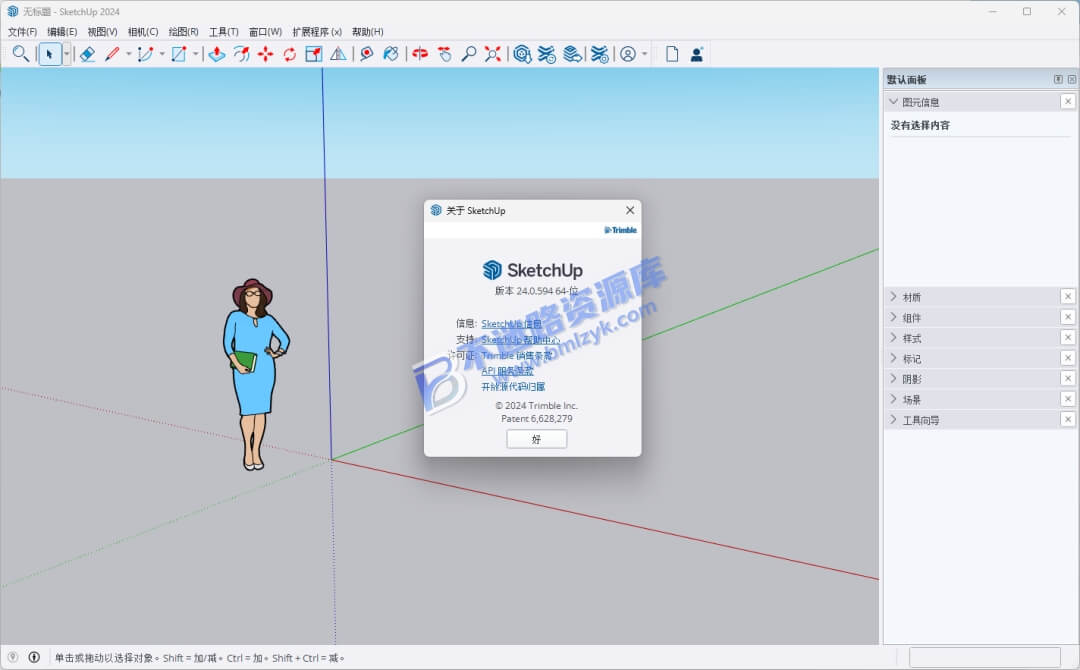This screenshot has width=1080, height=670.
Task: Click the person silhouette toolbar icon
Action: click(x=696, y=54)
